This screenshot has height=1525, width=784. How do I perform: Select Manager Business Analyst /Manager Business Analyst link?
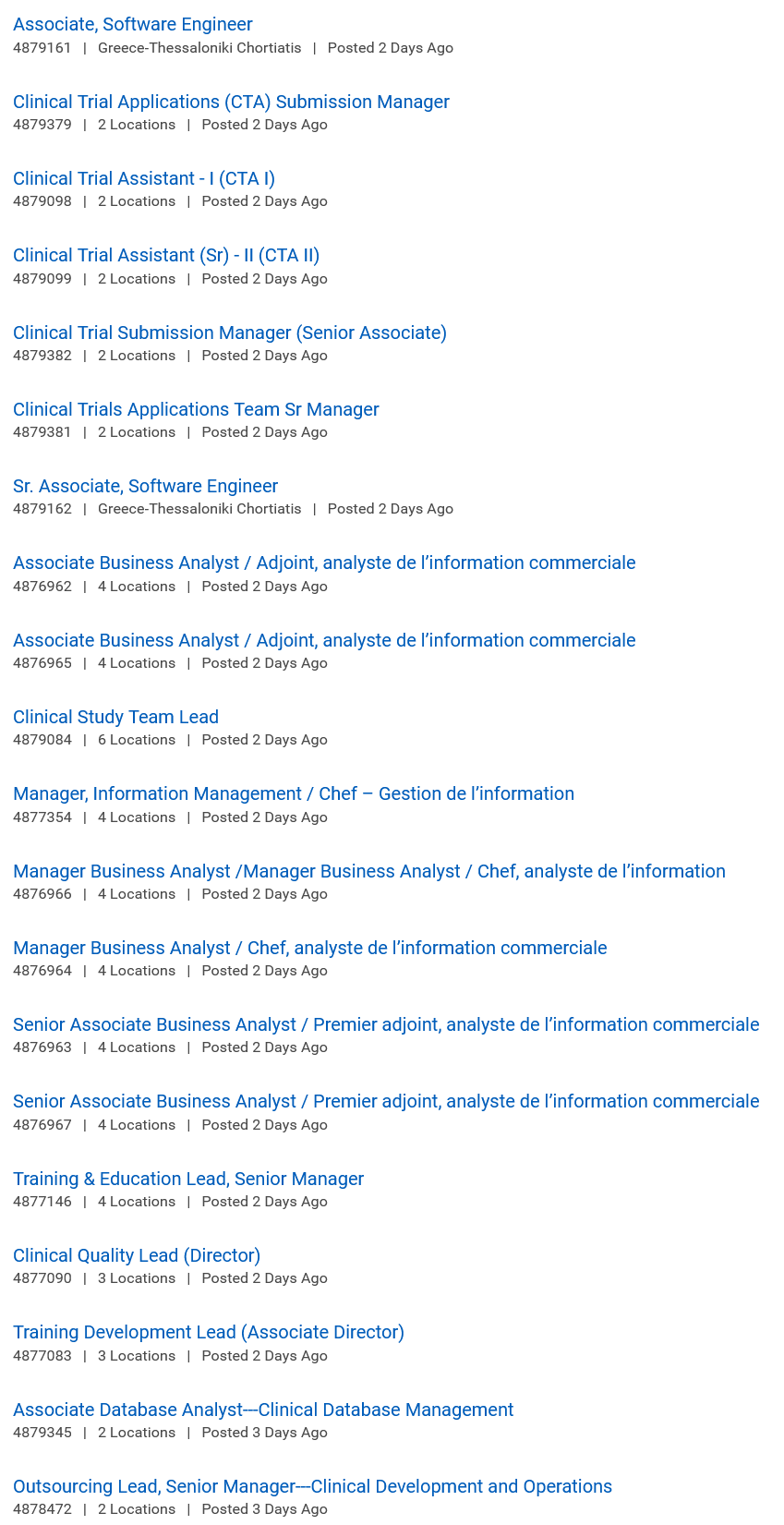tap(369, 872)
